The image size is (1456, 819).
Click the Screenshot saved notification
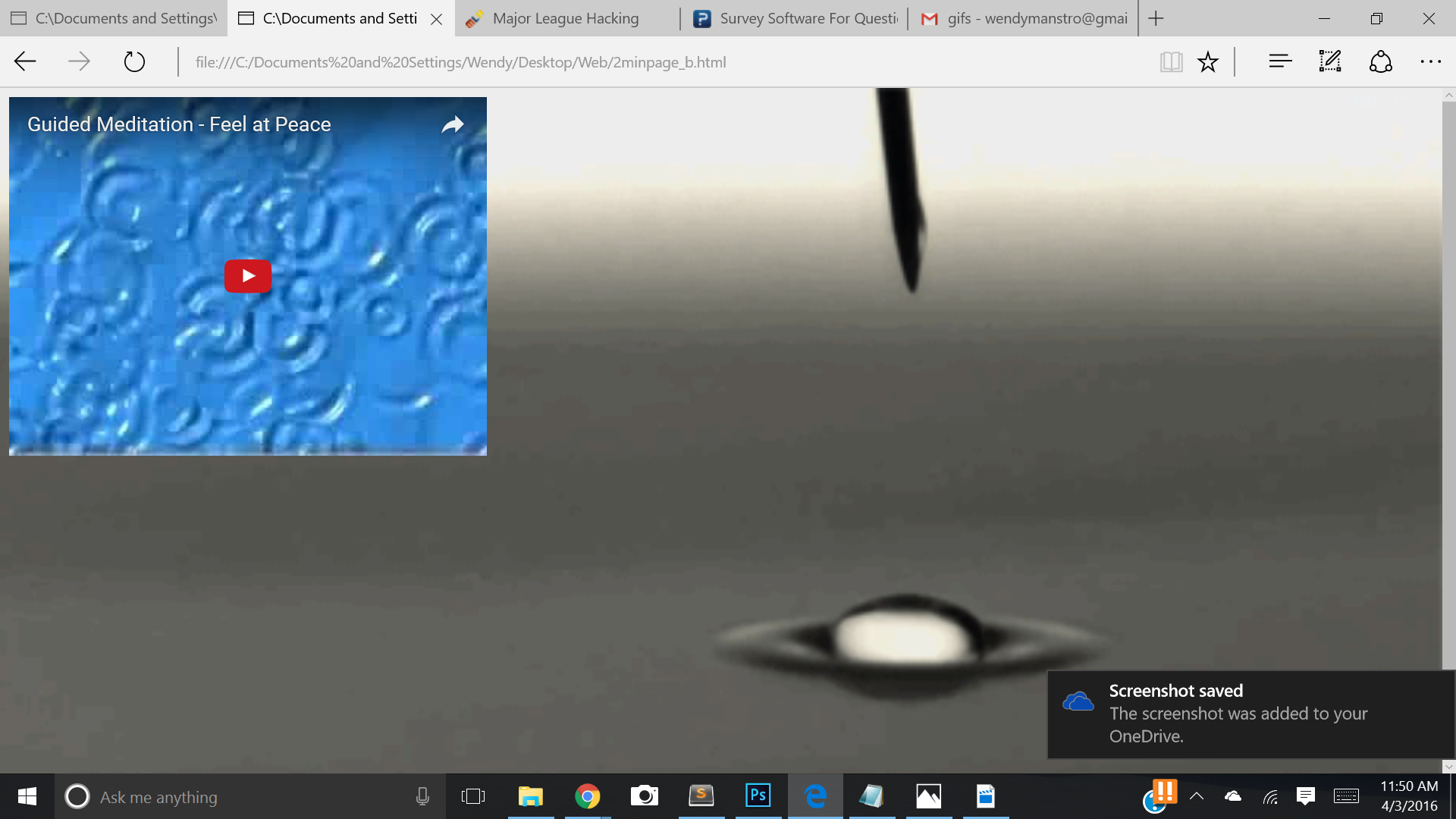coord(1251,714)
